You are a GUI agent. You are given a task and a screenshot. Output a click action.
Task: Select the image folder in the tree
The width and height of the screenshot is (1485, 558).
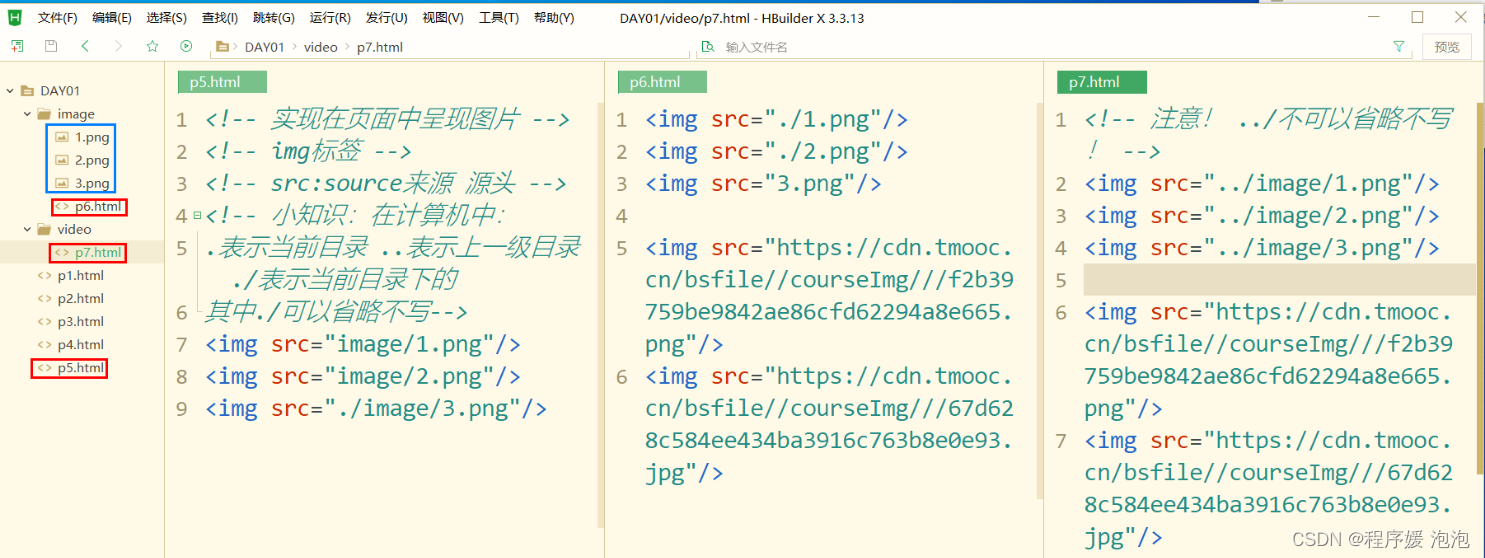(76, 114)
